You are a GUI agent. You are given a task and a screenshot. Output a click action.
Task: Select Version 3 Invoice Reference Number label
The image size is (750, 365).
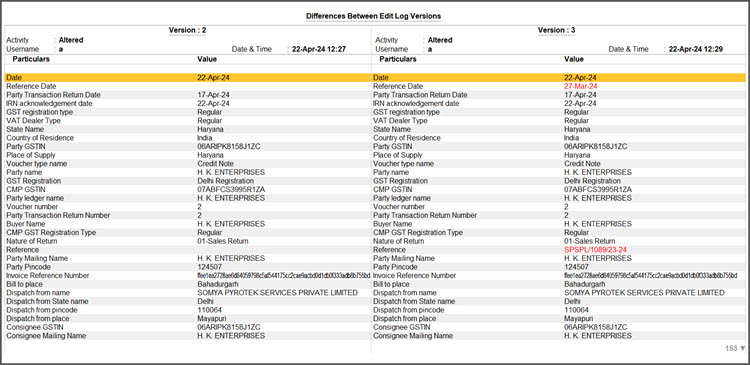point(415,276)
